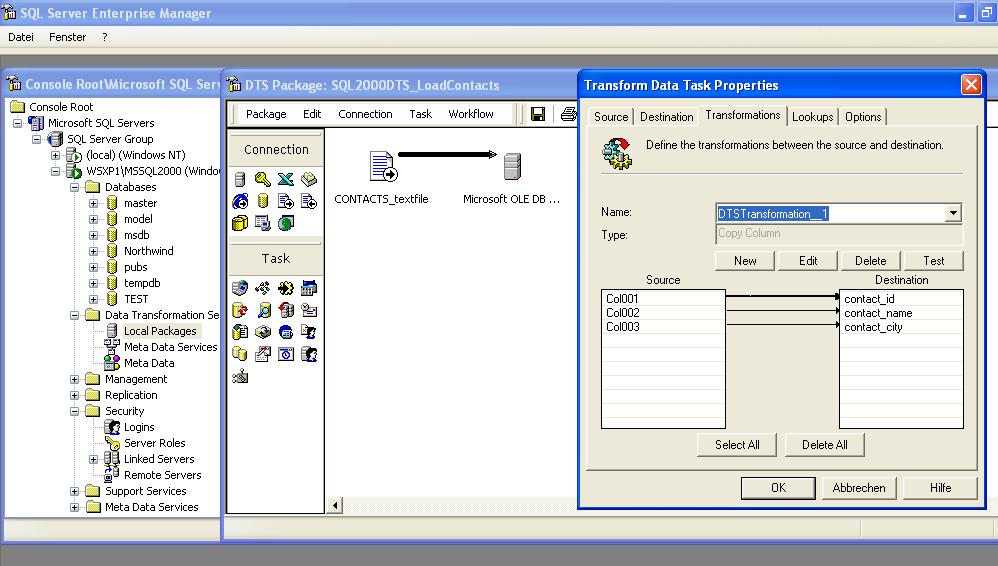Confirm the dialog with OK

coord(778,488)
